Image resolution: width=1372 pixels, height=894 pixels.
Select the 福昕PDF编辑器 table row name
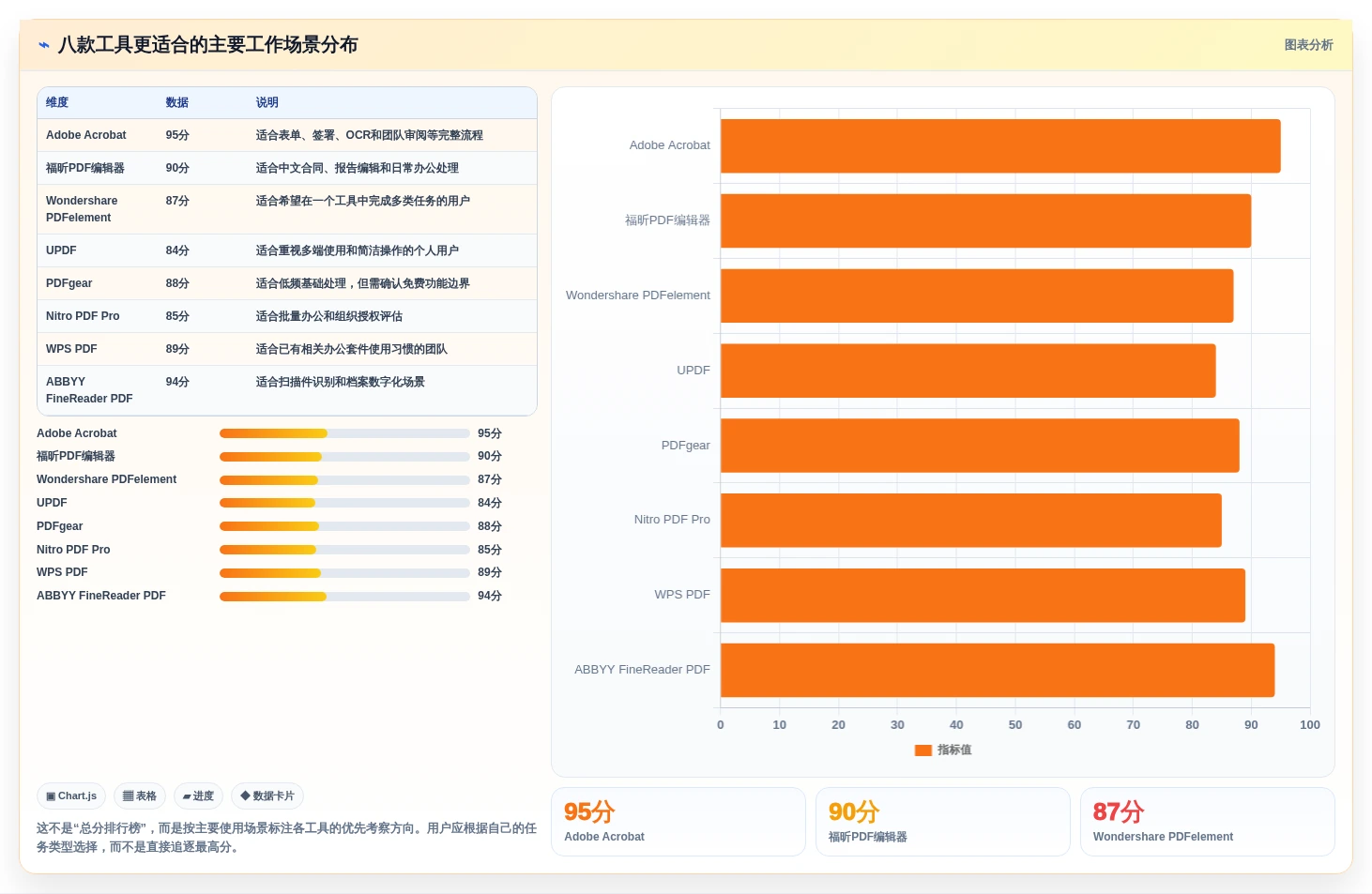pyautogui.click(x=85, y=168)
